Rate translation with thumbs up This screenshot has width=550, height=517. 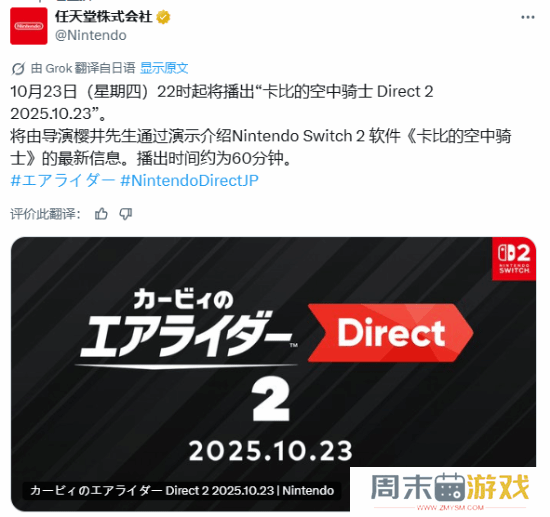pos(101,214)
